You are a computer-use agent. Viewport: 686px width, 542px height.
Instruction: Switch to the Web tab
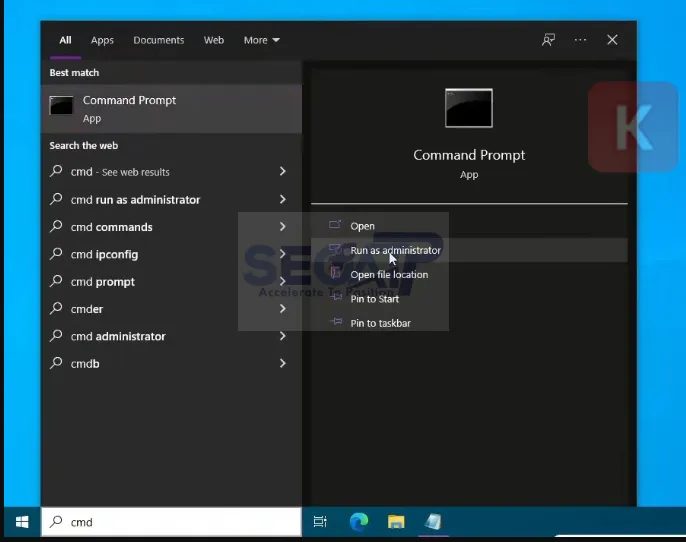214,40
